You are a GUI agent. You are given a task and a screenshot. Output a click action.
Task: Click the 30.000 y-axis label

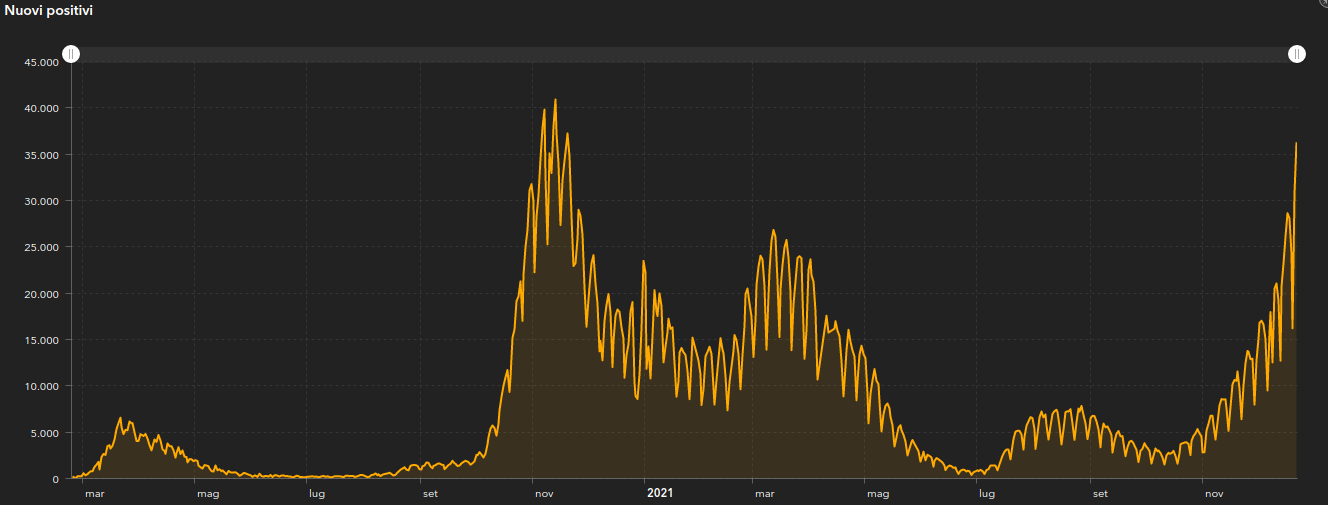tap(42, 201)
